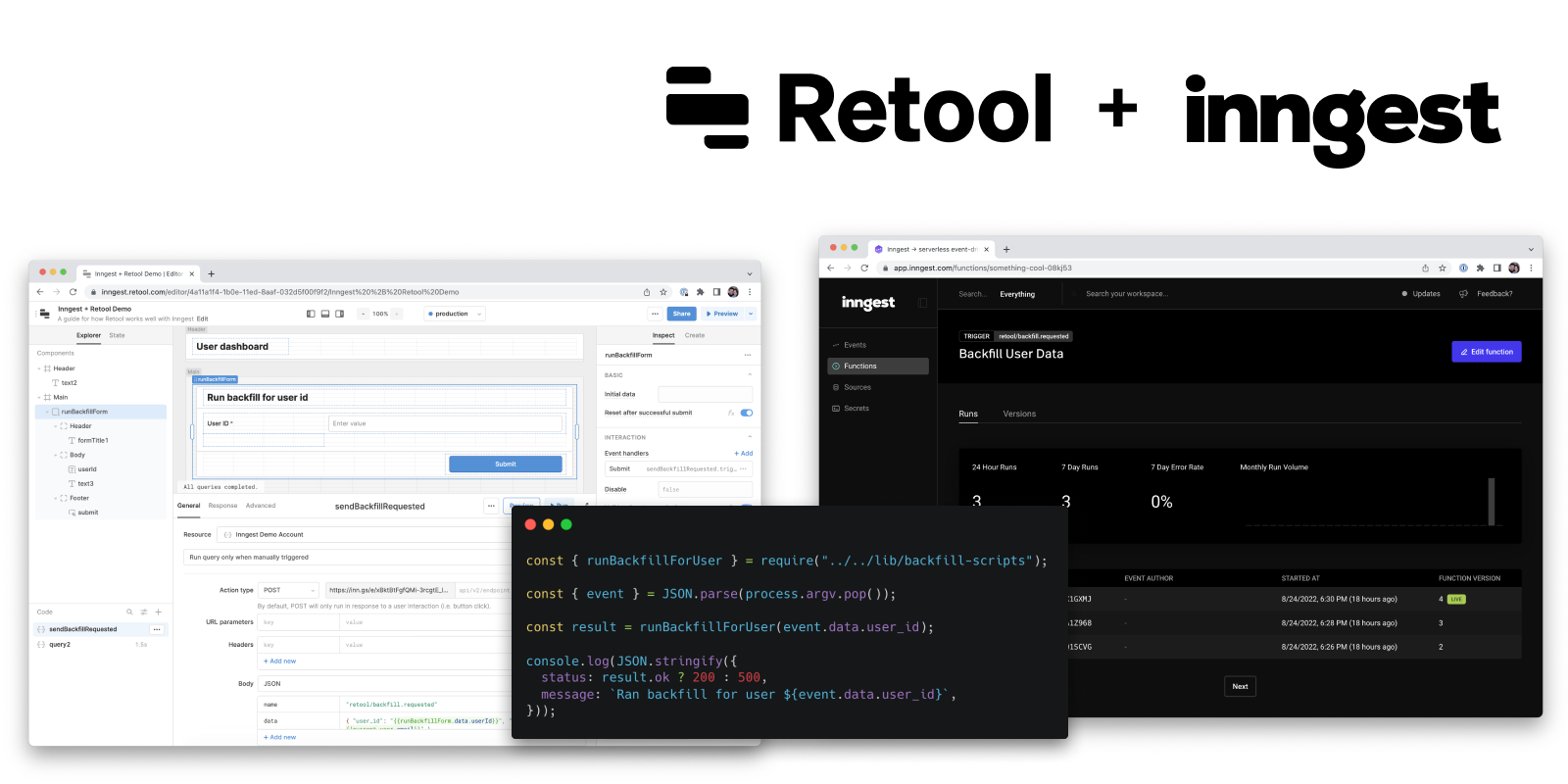
Task: Collapse the Footer tree node
Action: click(x=55, y=498)
